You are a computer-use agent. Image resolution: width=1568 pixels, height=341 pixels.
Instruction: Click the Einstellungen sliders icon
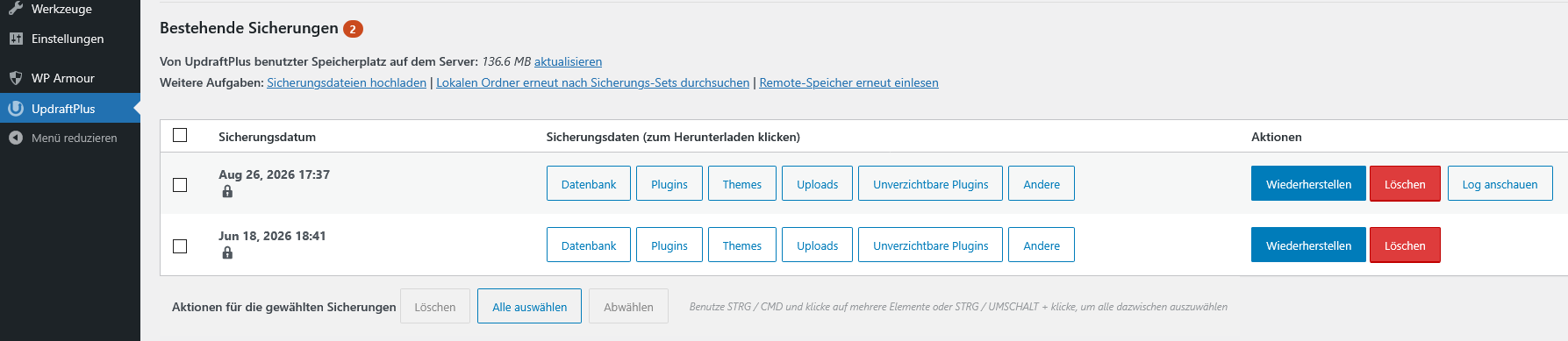pyautogui.click(x=16, y=39)
